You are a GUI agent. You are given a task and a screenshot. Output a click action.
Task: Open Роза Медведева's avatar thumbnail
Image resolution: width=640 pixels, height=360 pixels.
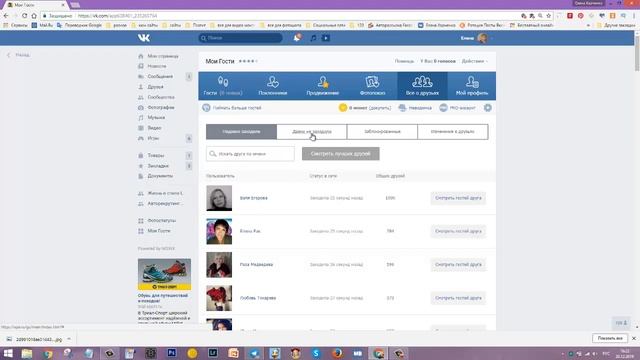tap(219, 265)
